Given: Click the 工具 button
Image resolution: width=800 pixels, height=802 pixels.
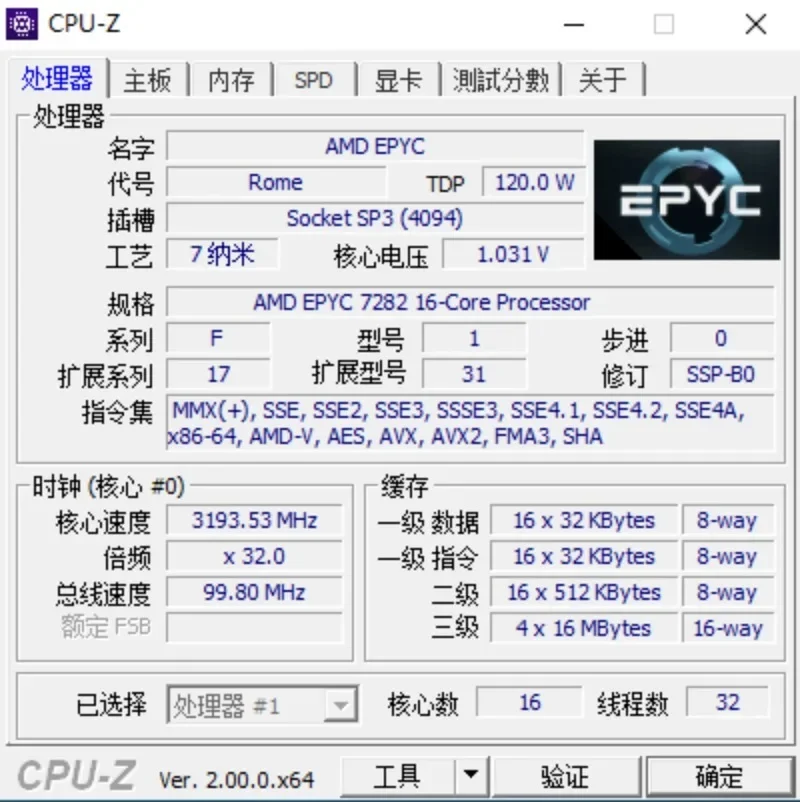Looking at the screenshot, I should tap(397, 776).
